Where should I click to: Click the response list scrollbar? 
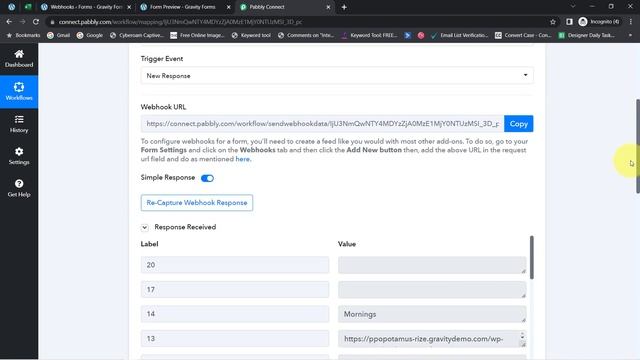click(x=531, y=257)
